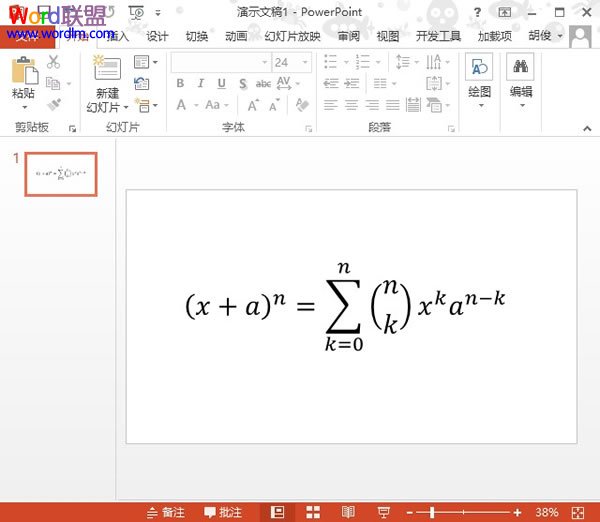Image resolution: width=600 pixels, height=522 pixels.
Task: Toggle Justify paragraph alignment
Action: pyautogui.click(x=393, y=105)
